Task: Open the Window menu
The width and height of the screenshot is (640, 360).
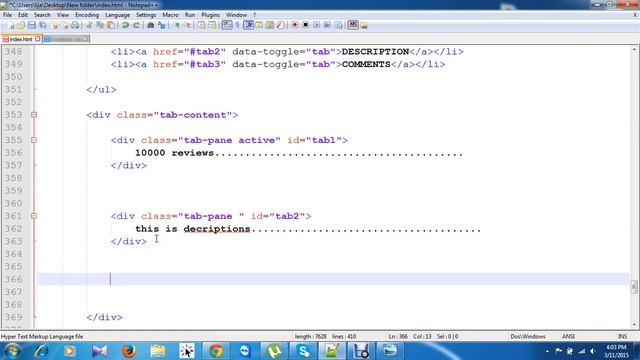Action: (x=236, y=15)
